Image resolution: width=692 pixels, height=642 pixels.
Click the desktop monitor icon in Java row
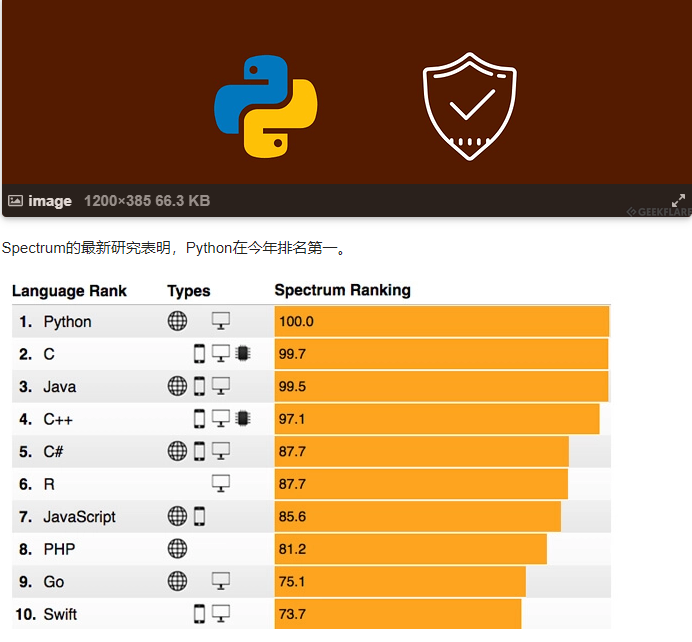tap(221, 386)
